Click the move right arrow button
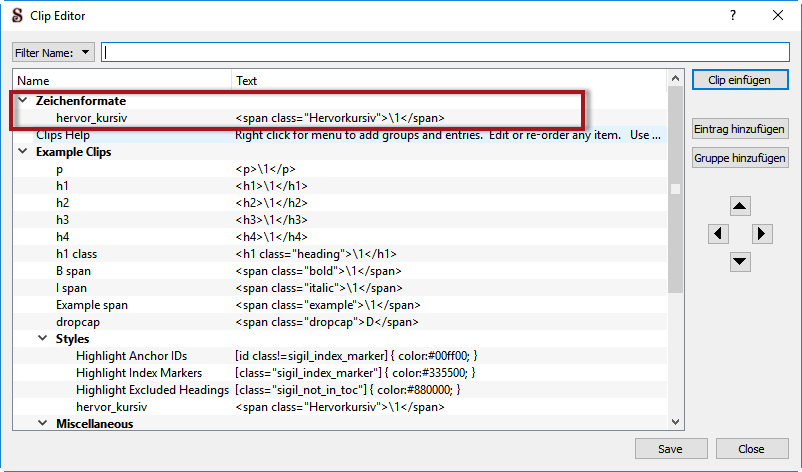 (x=762, y=234)
